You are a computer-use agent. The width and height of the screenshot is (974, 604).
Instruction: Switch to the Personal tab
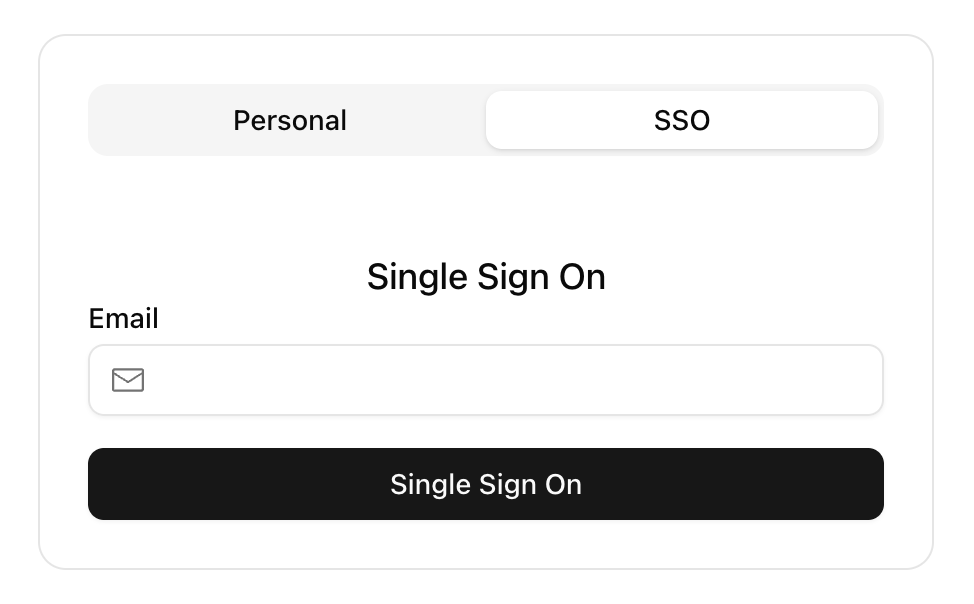coord(290,120)
